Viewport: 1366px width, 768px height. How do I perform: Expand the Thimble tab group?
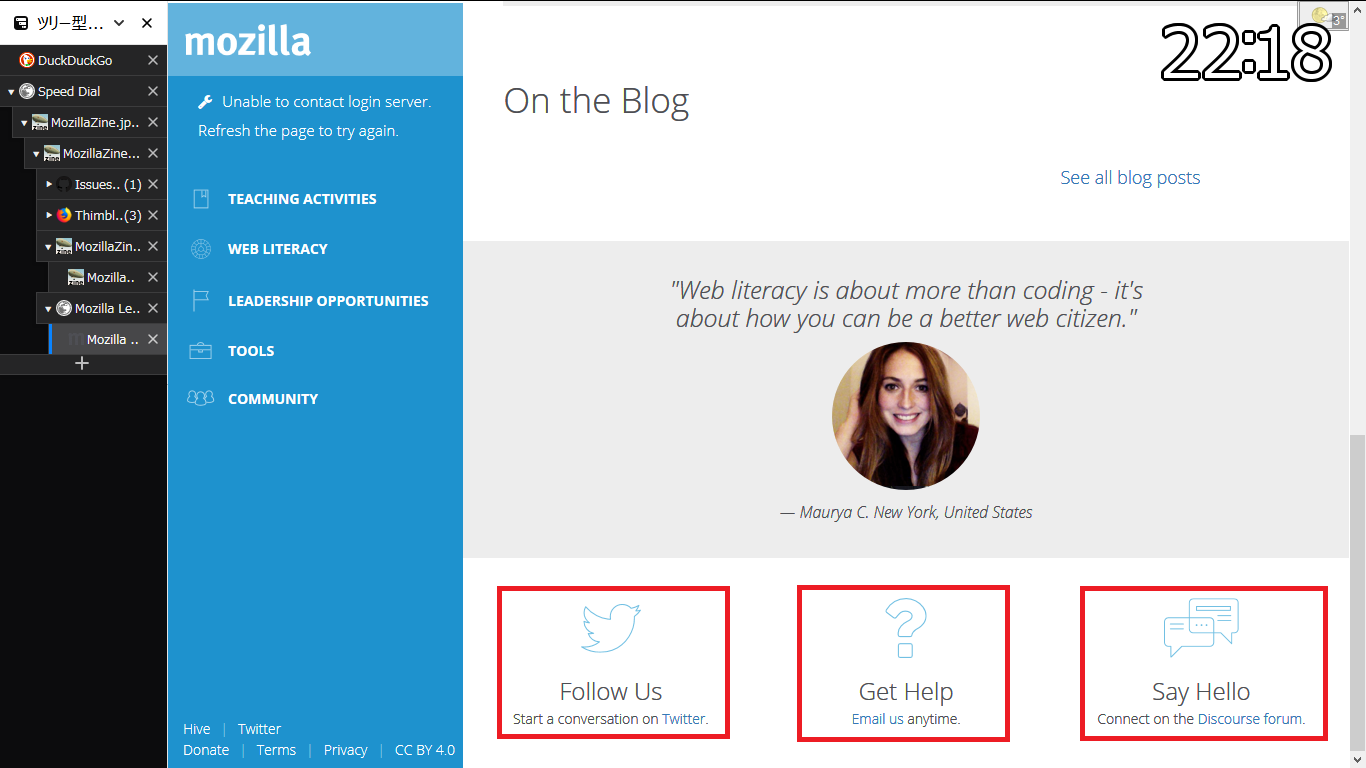tap(49, 216)
